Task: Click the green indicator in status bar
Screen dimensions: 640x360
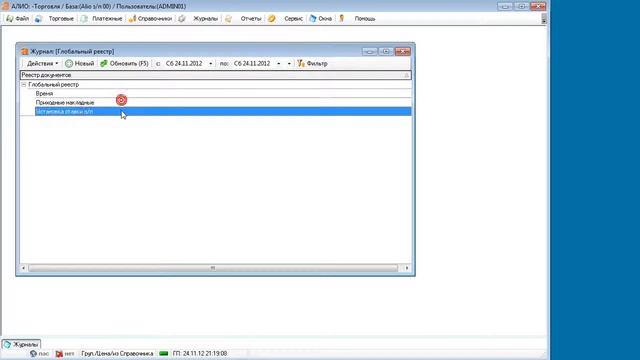Action: pos(164,354)
